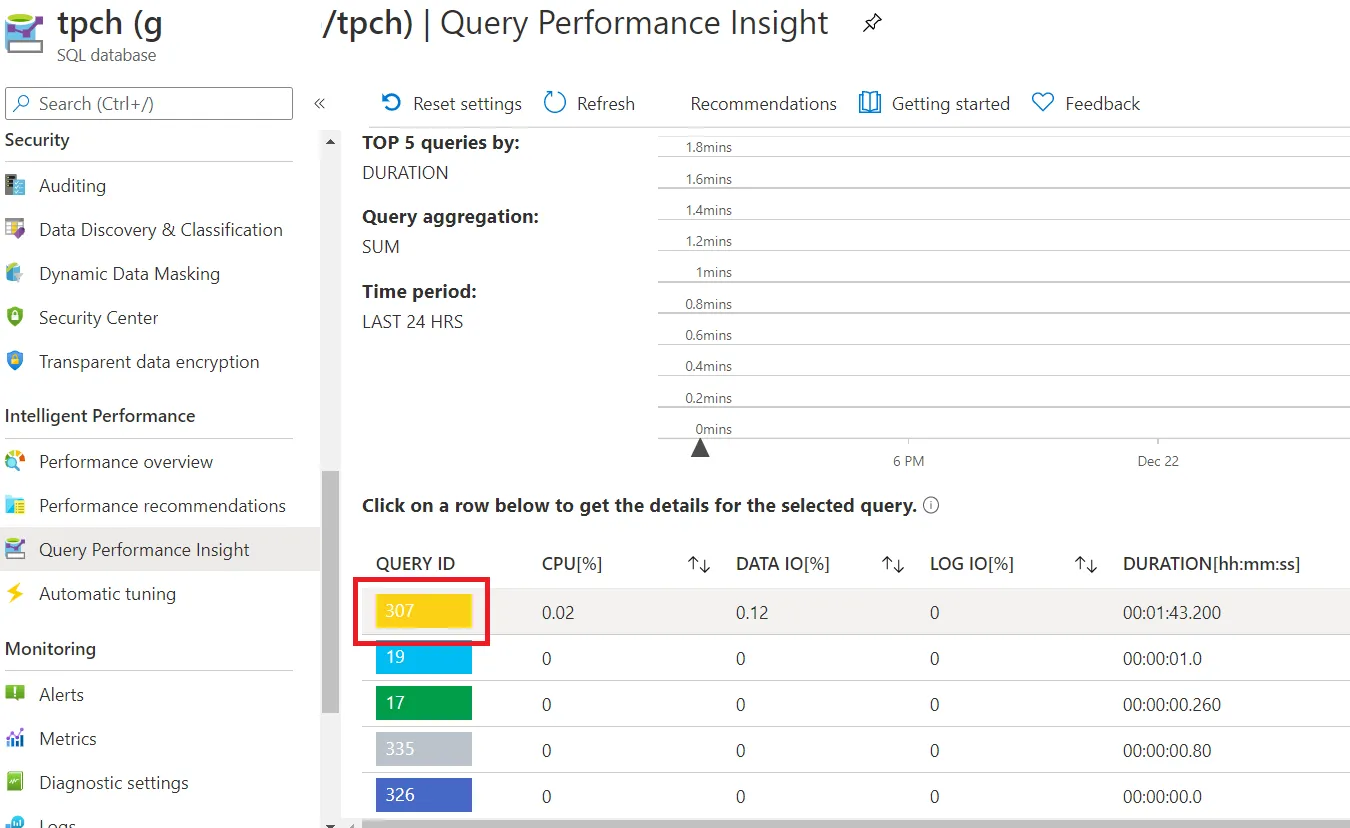Viewport: 1350px width, 828px height.
Task: Click the Alerts icon
Action: pyautogui.click(x=15, y=694)
